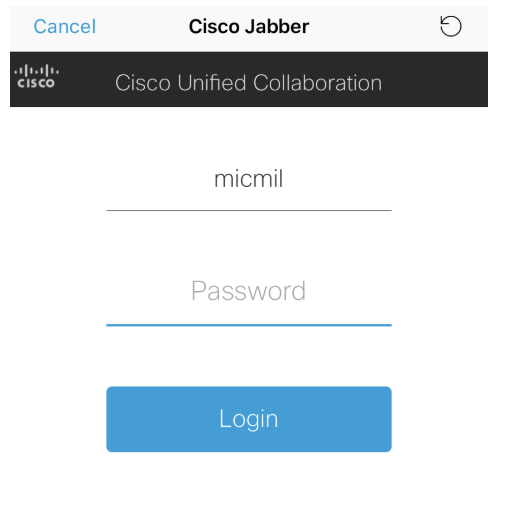
Task: Click the Cisco Unified Collaboration heading
Action: 249,83
